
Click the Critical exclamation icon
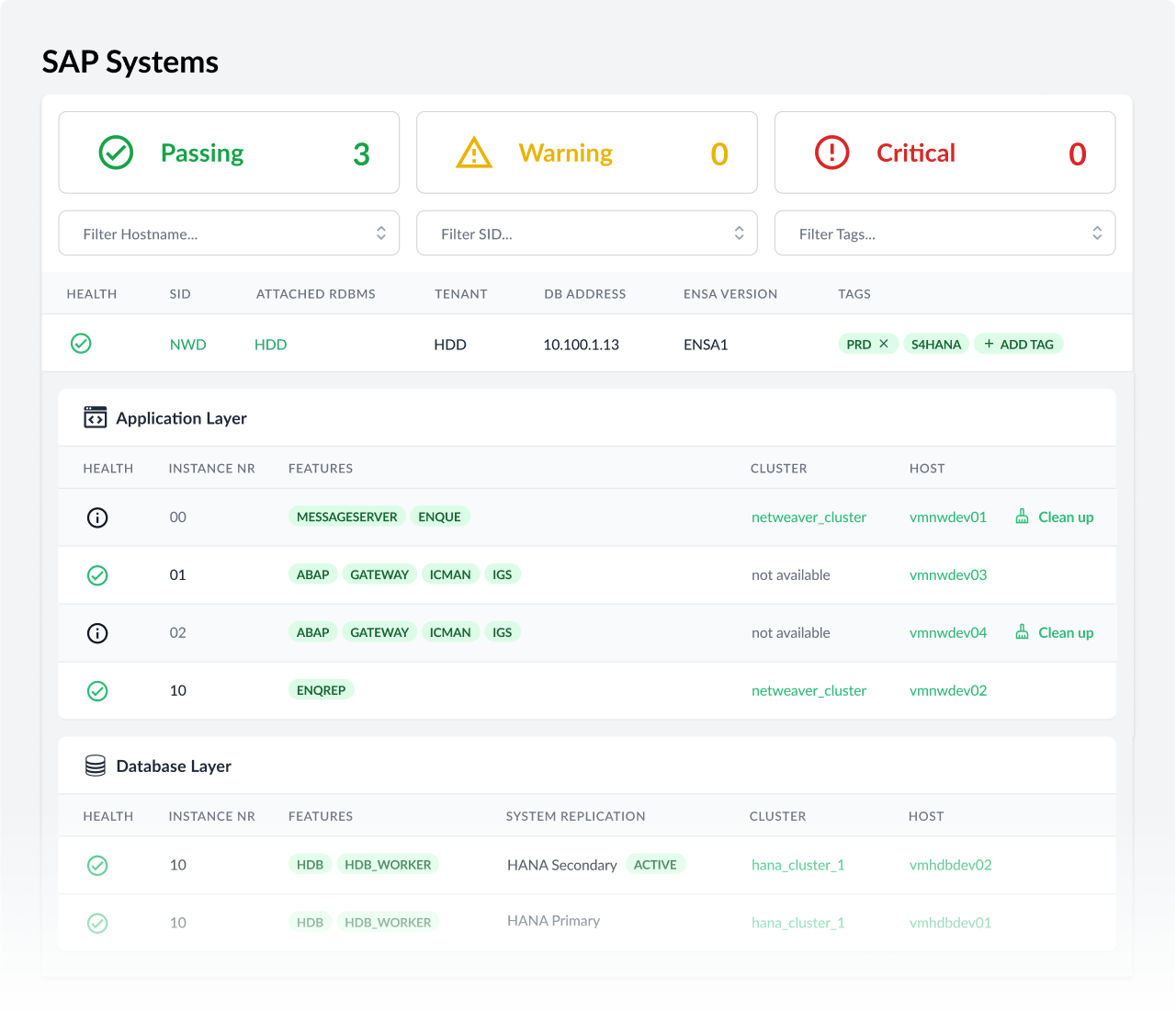click(x=832, y=153)
